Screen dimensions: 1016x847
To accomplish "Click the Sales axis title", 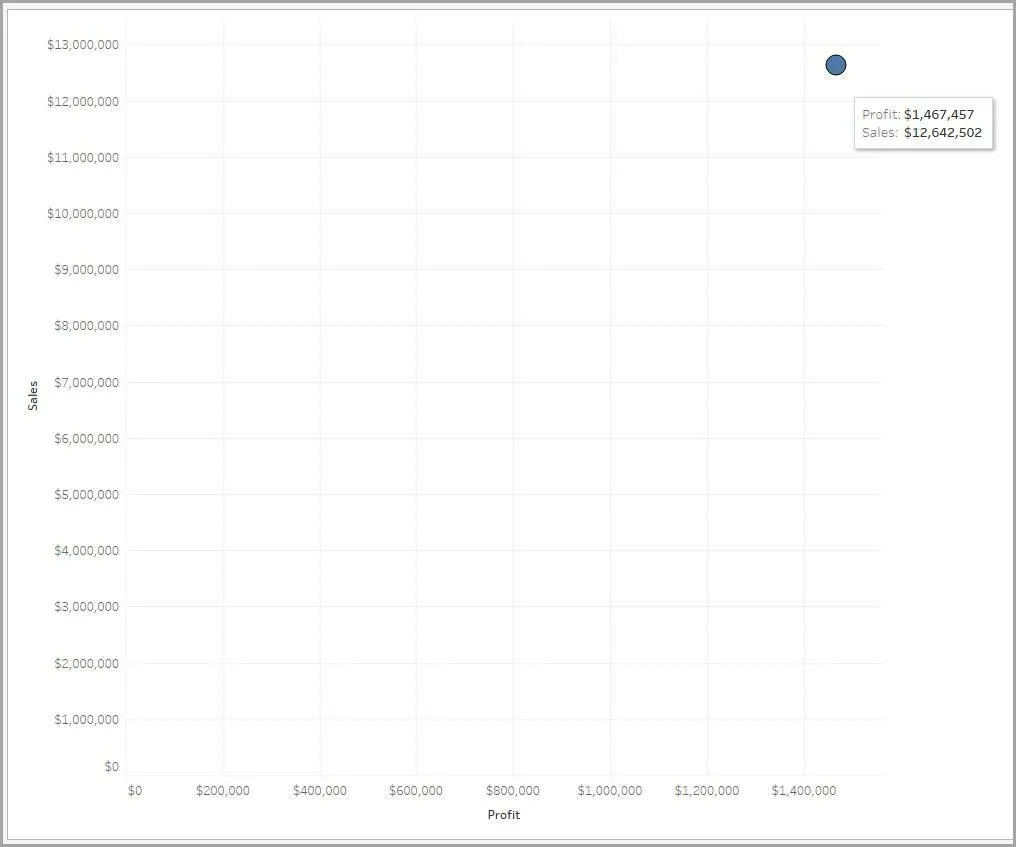I will pyautogui.click(x=33, y=395).
